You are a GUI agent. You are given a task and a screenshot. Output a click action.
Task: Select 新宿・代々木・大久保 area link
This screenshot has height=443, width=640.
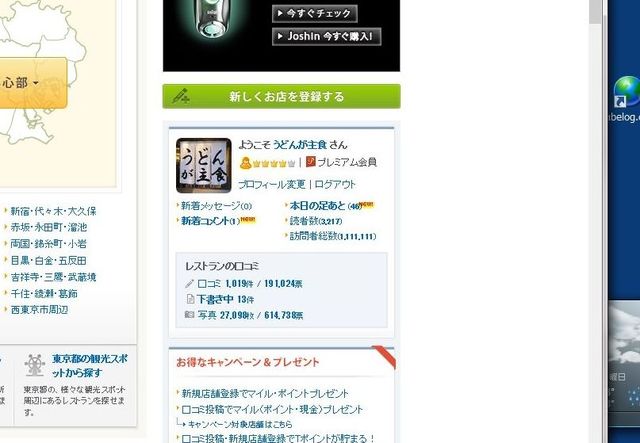(53, 211)
